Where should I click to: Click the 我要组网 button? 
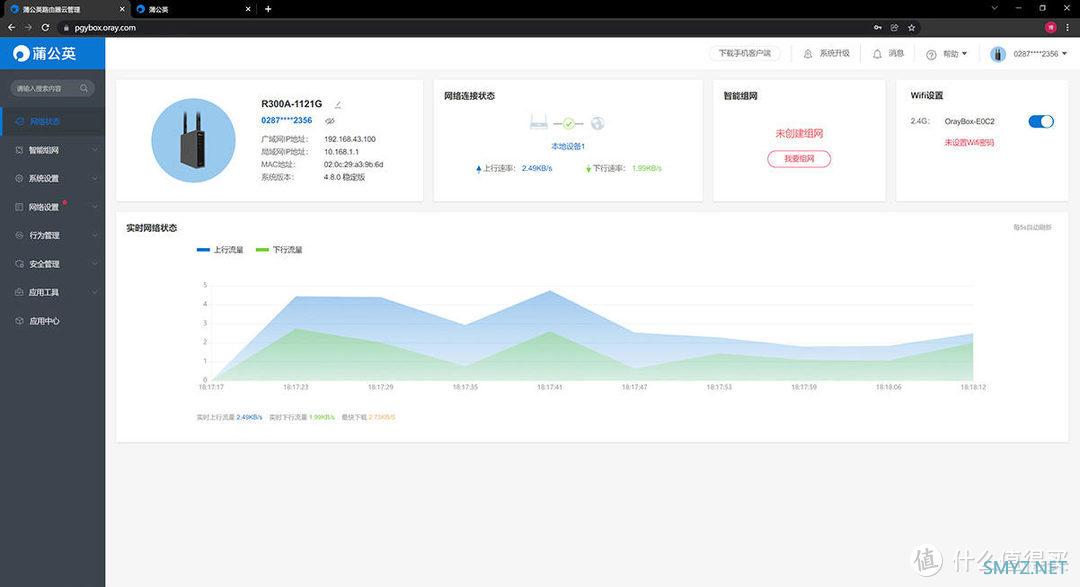click(x=799, y=158)
